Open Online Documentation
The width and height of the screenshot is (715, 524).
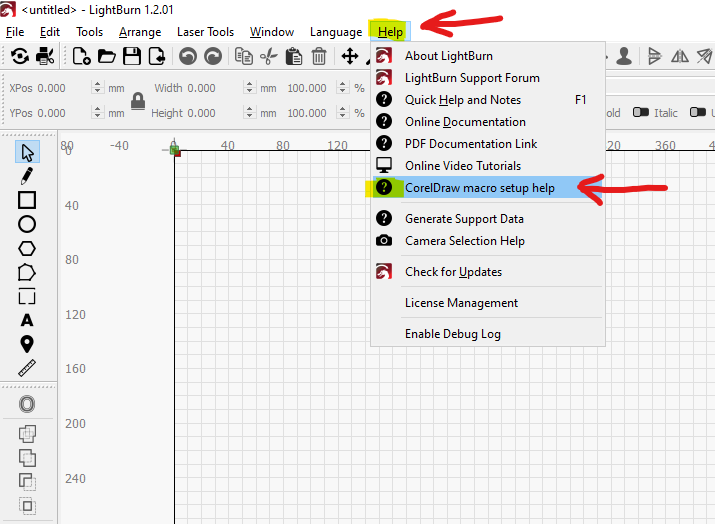[x=488, y=122]
